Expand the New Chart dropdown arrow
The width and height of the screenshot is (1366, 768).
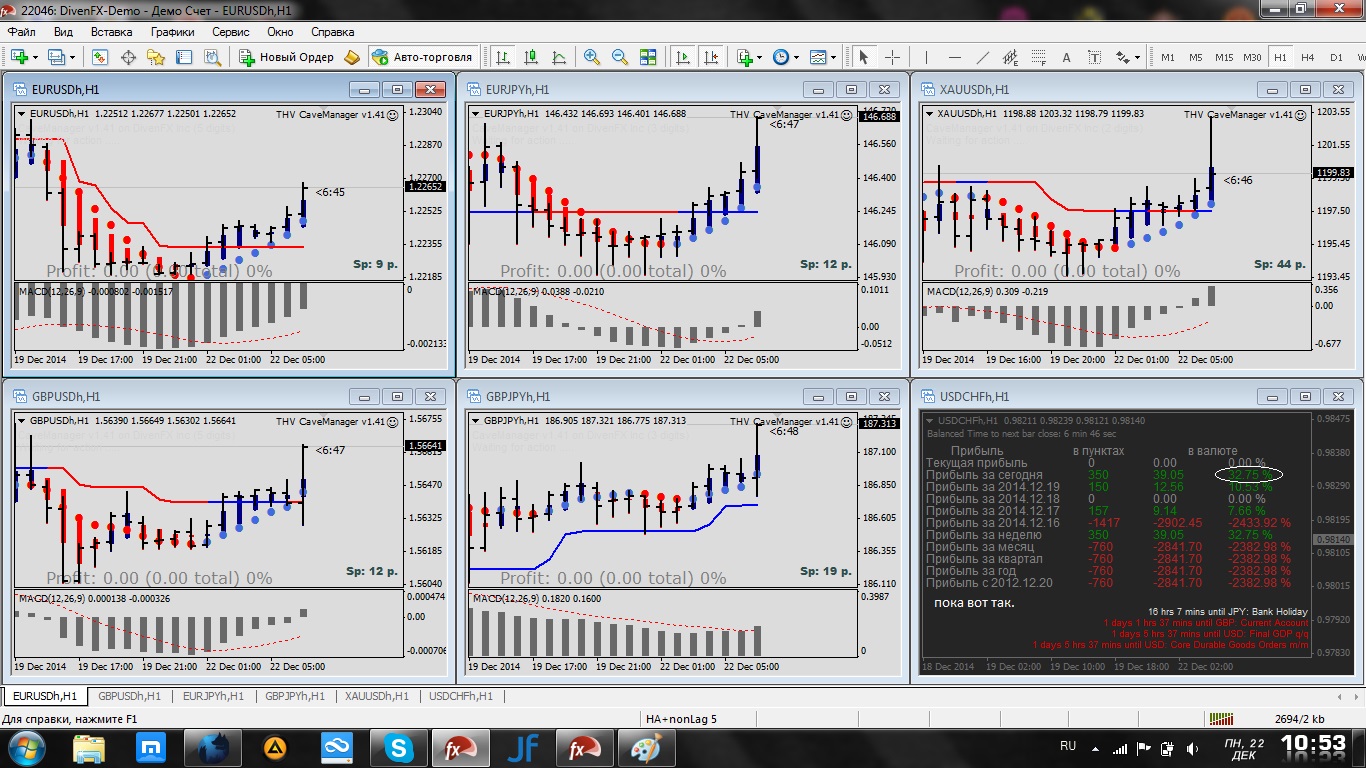[x=35, y=57]
